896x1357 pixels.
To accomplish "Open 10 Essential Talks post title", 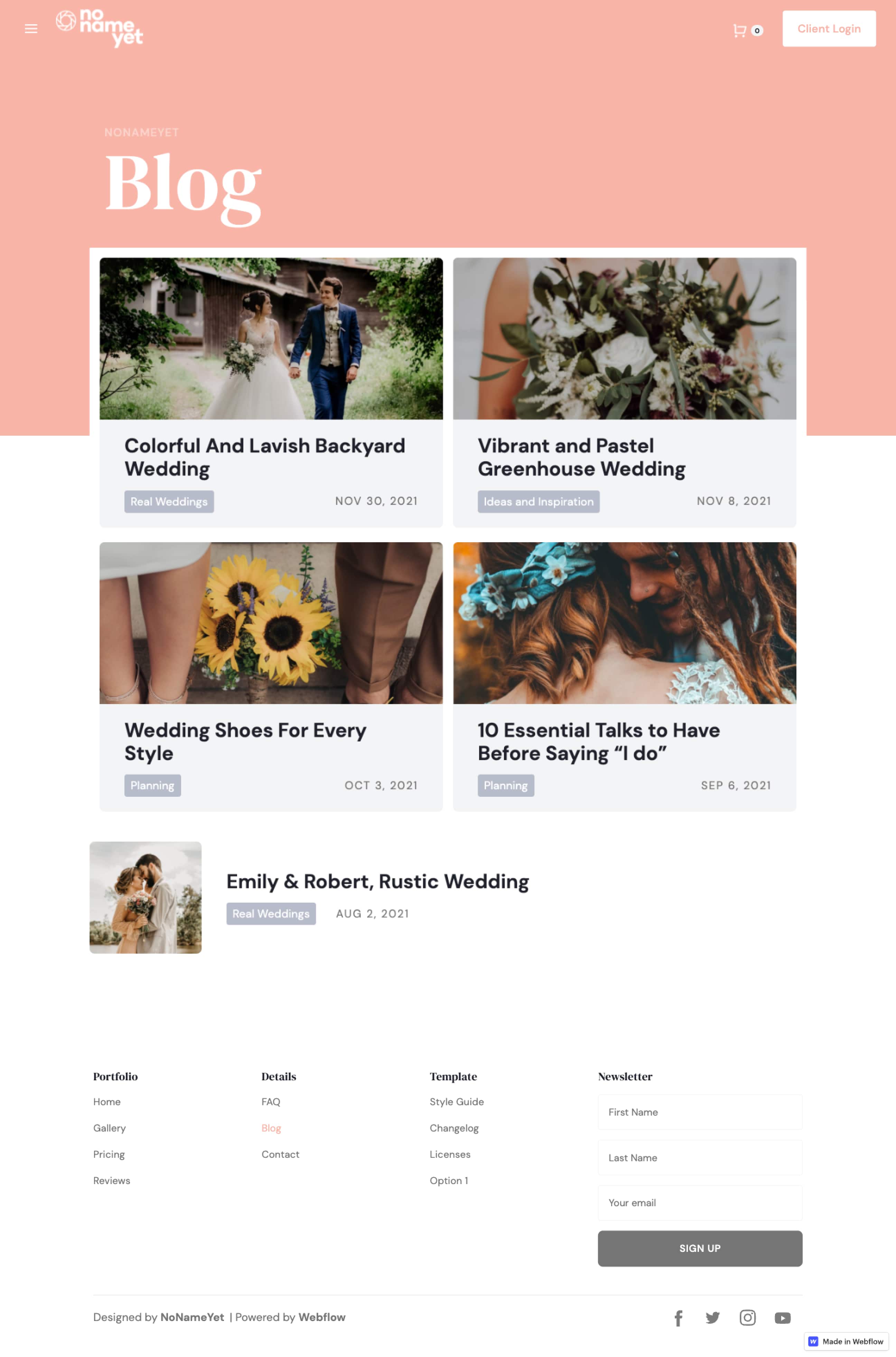I will (x=598, y=741).
